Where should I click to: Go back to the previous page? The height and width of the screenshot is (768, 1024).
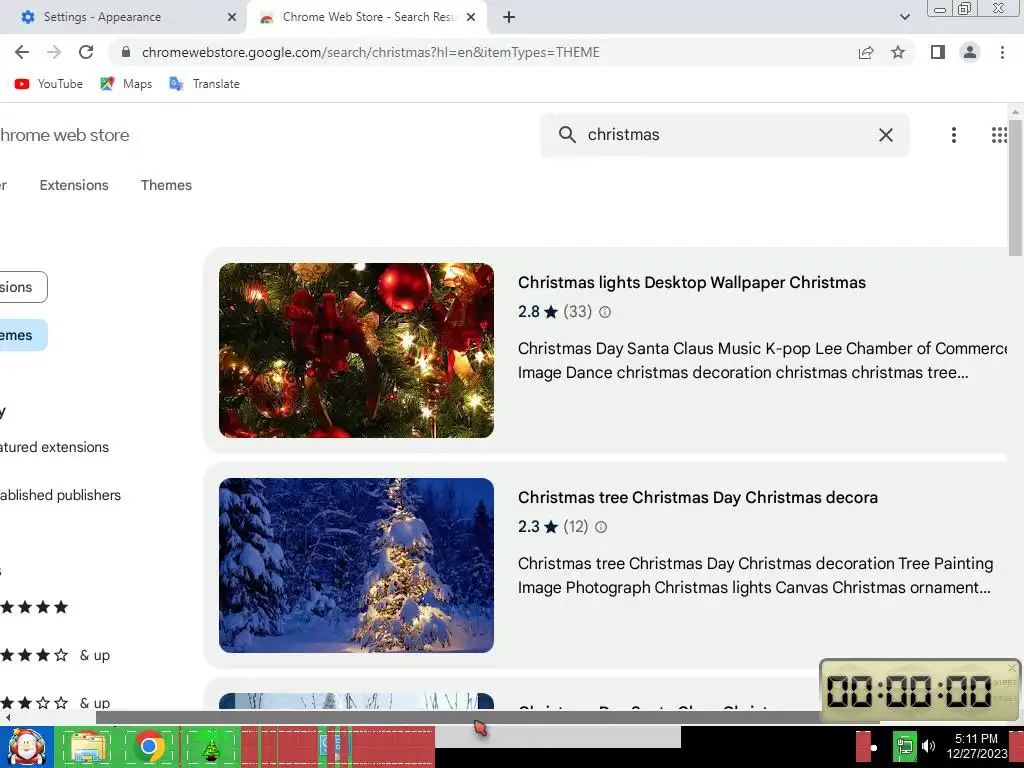(22, 52)
